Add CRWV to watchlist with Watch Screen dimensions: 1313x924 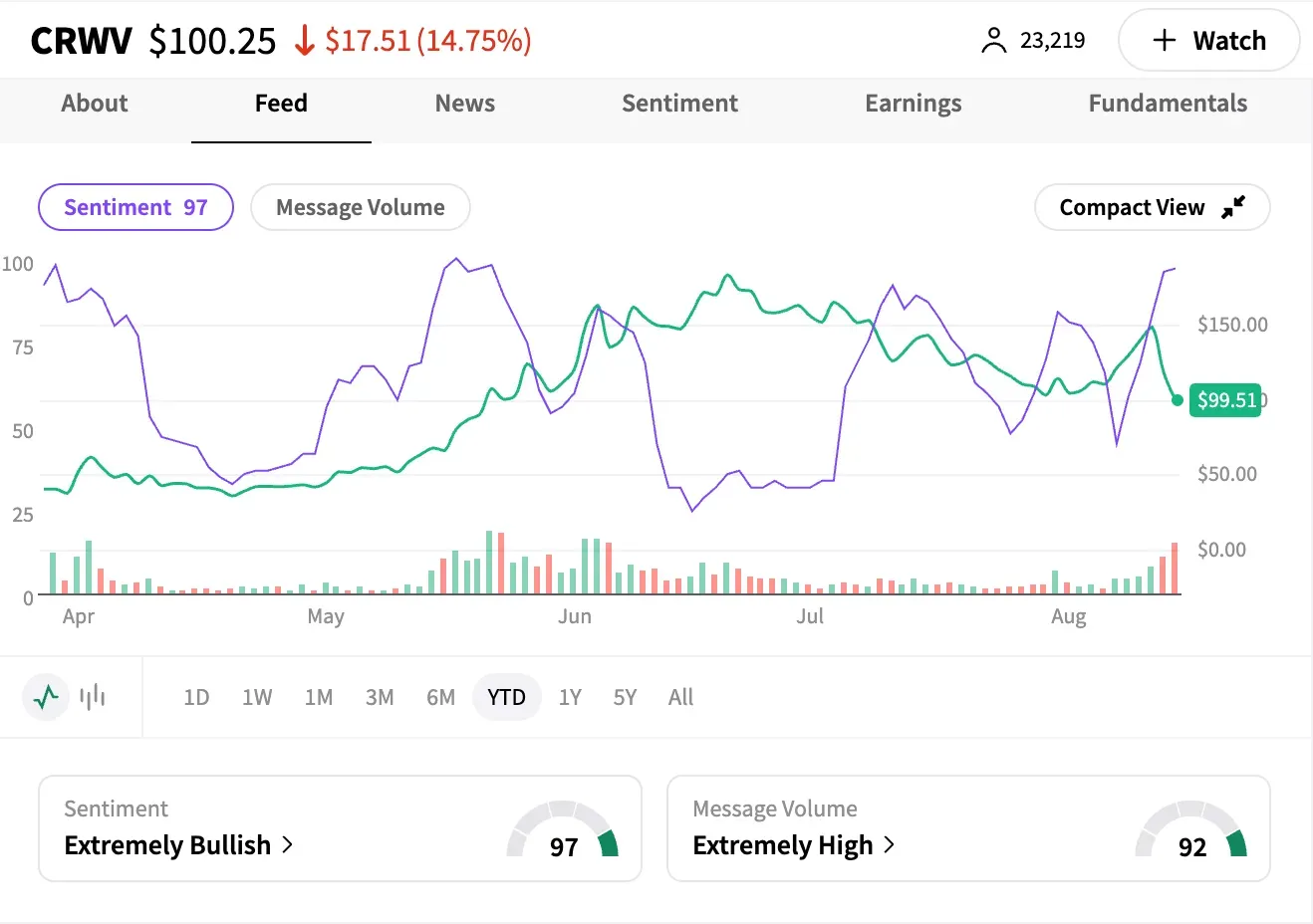pos(1208,41)
